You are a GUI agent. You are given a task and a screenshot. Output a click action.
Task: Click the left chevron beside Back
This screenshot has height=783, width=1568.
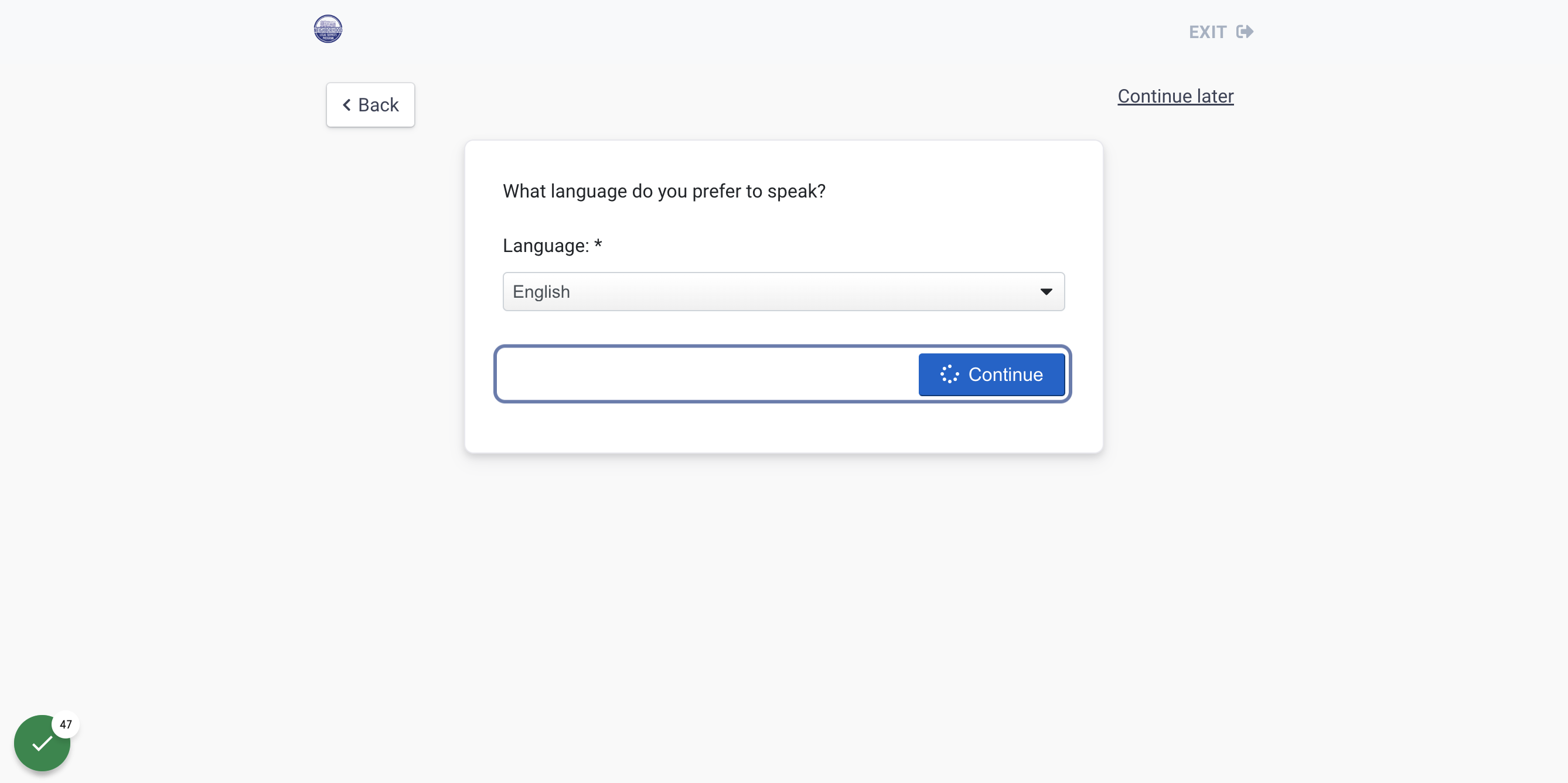[x=346, y=105]
